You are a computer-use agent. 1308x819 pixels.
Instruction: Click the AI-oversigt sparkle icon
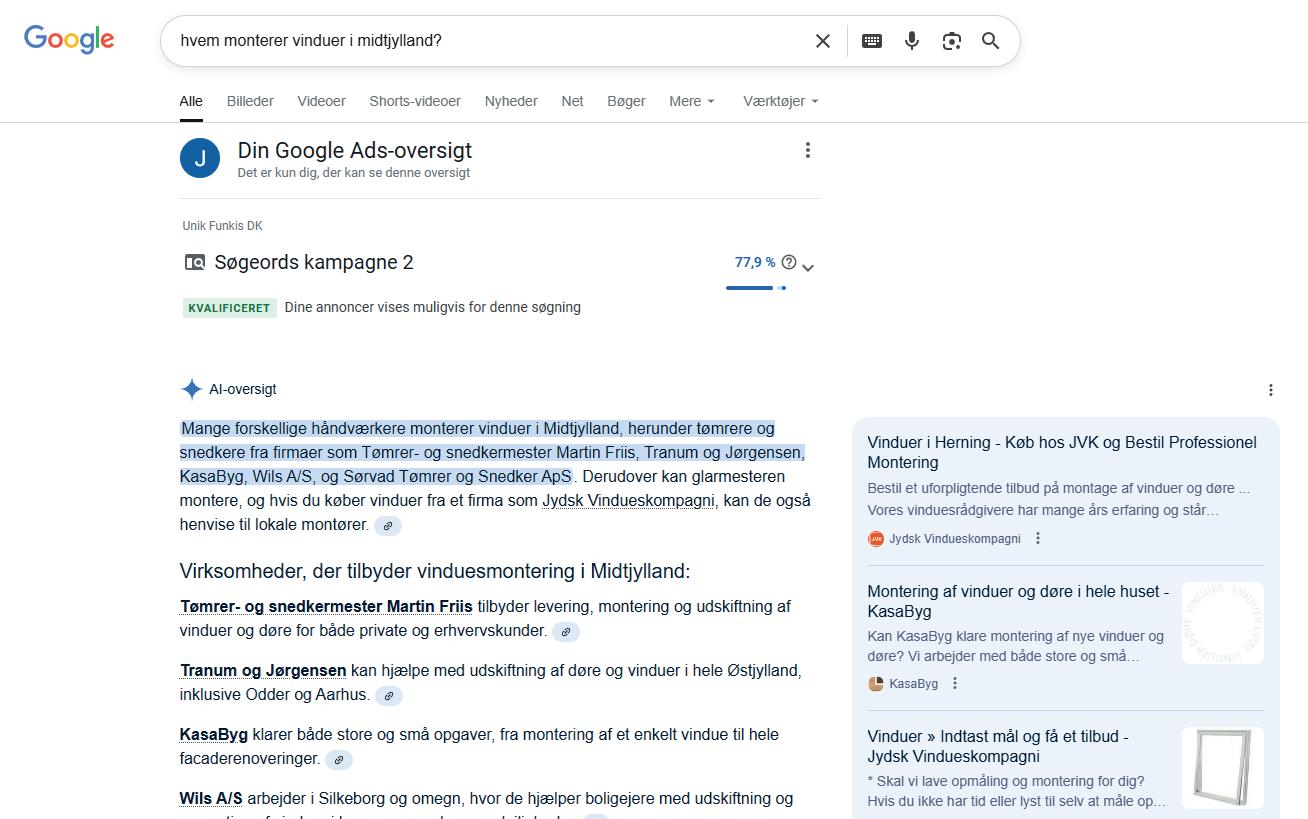(191, 389)
